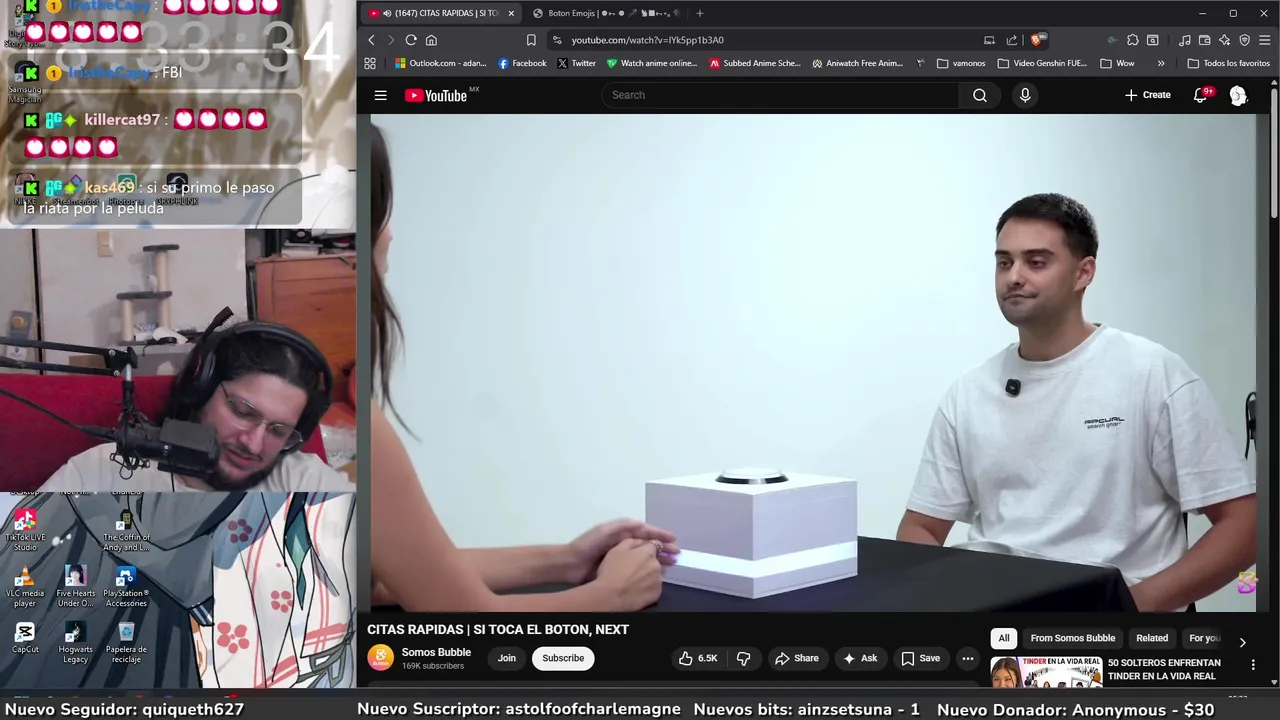Open Five Hearts Under O... desktop shortcut
This screenshot has height=720, width=1280.
[x=75, y=587]
